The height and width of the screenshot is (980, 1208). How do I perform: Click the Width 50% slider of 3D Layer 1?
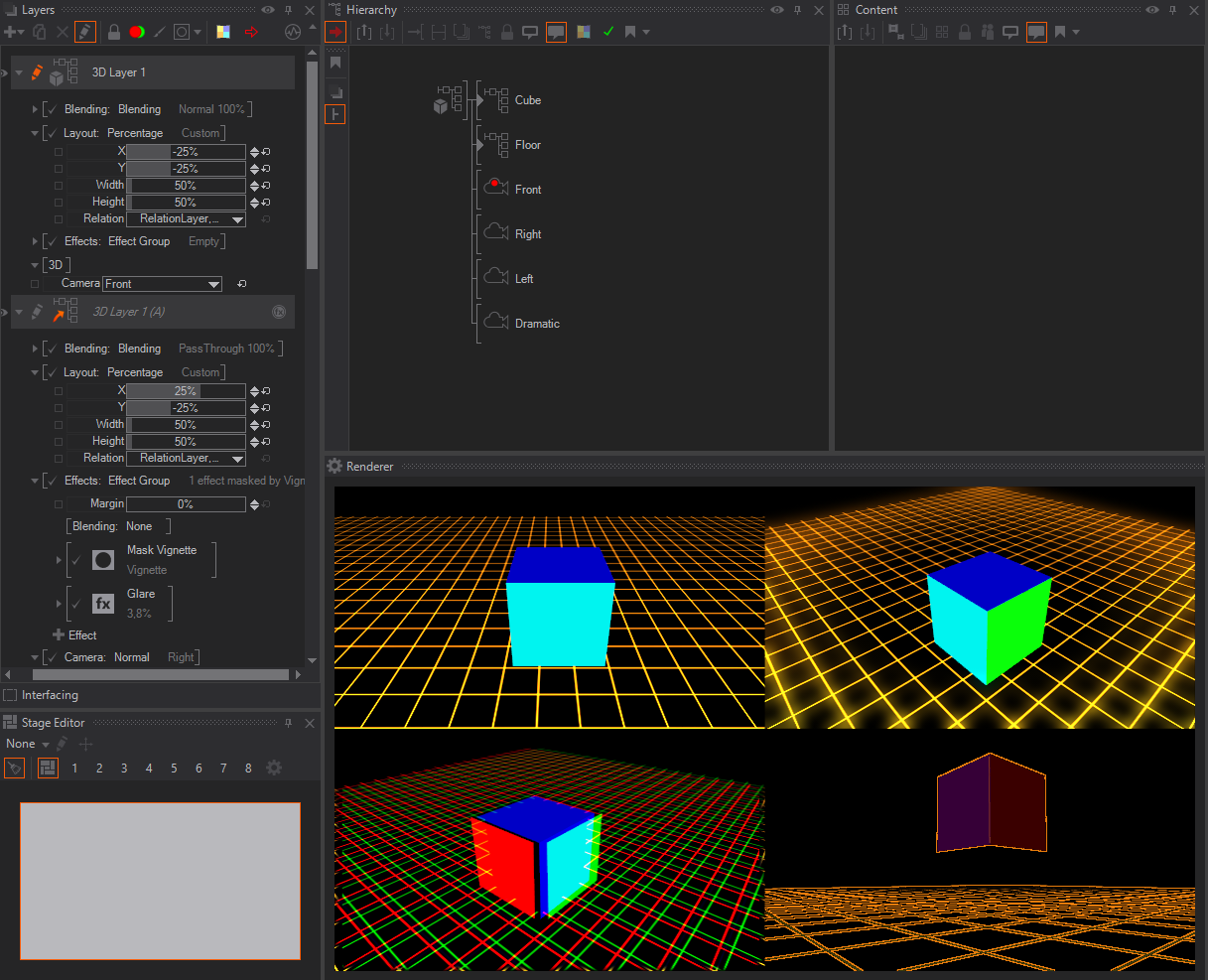pyautogui.click(x=186, y=186)
